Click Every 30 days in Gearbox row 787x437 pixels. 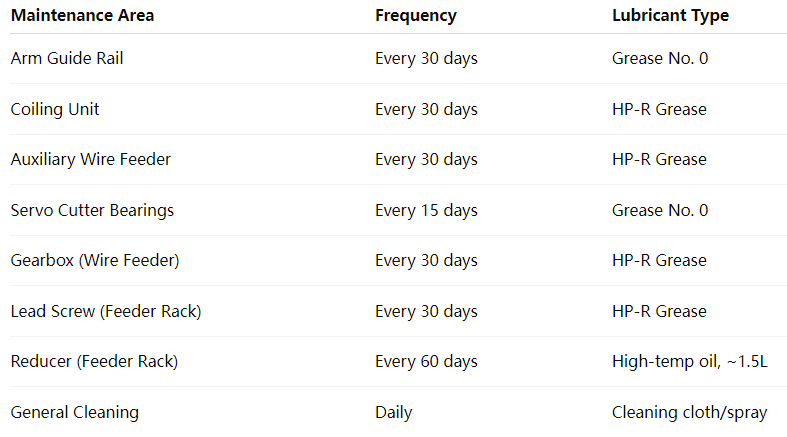[427, 260]
